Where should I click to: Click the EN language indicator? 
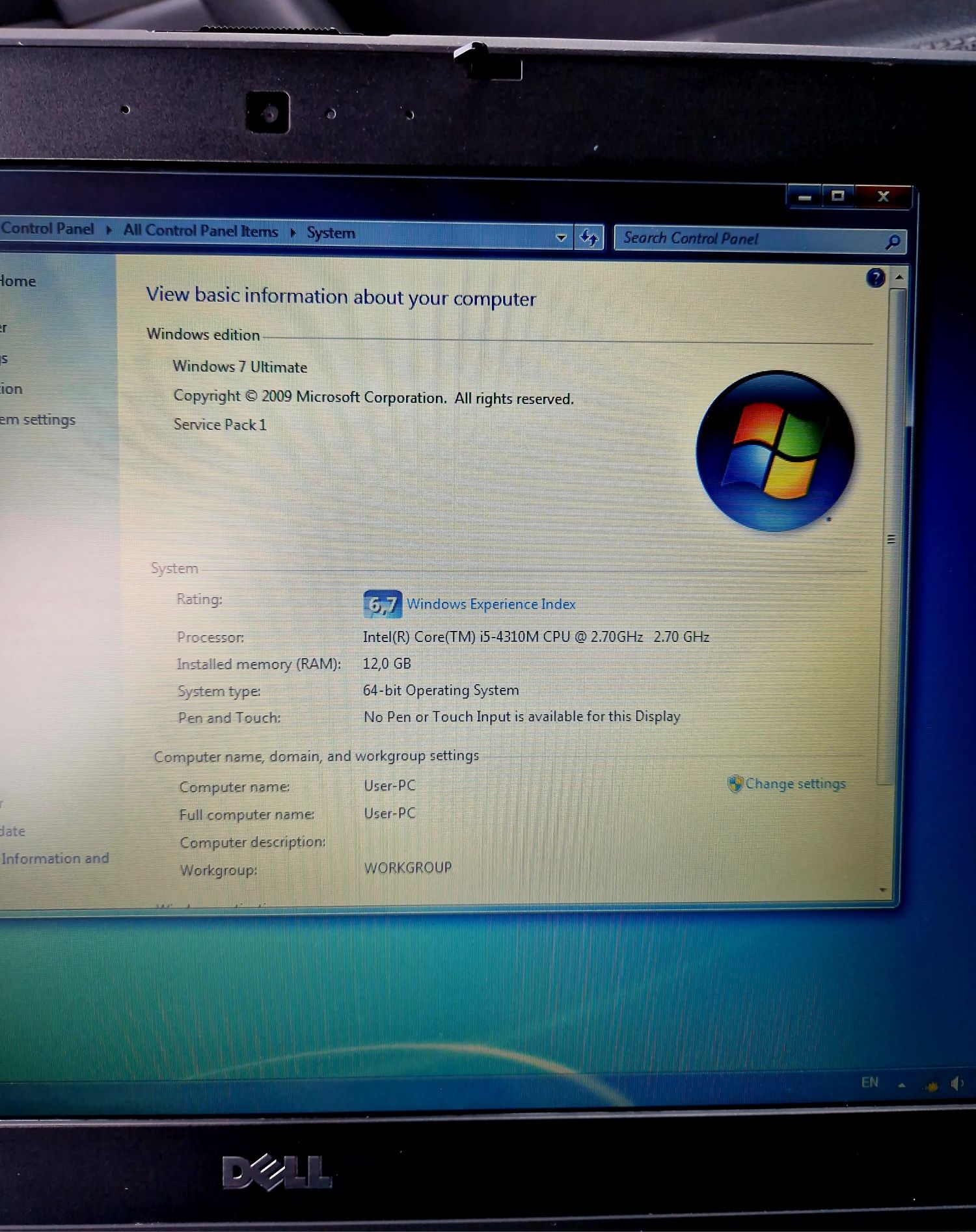point(869,1082)
